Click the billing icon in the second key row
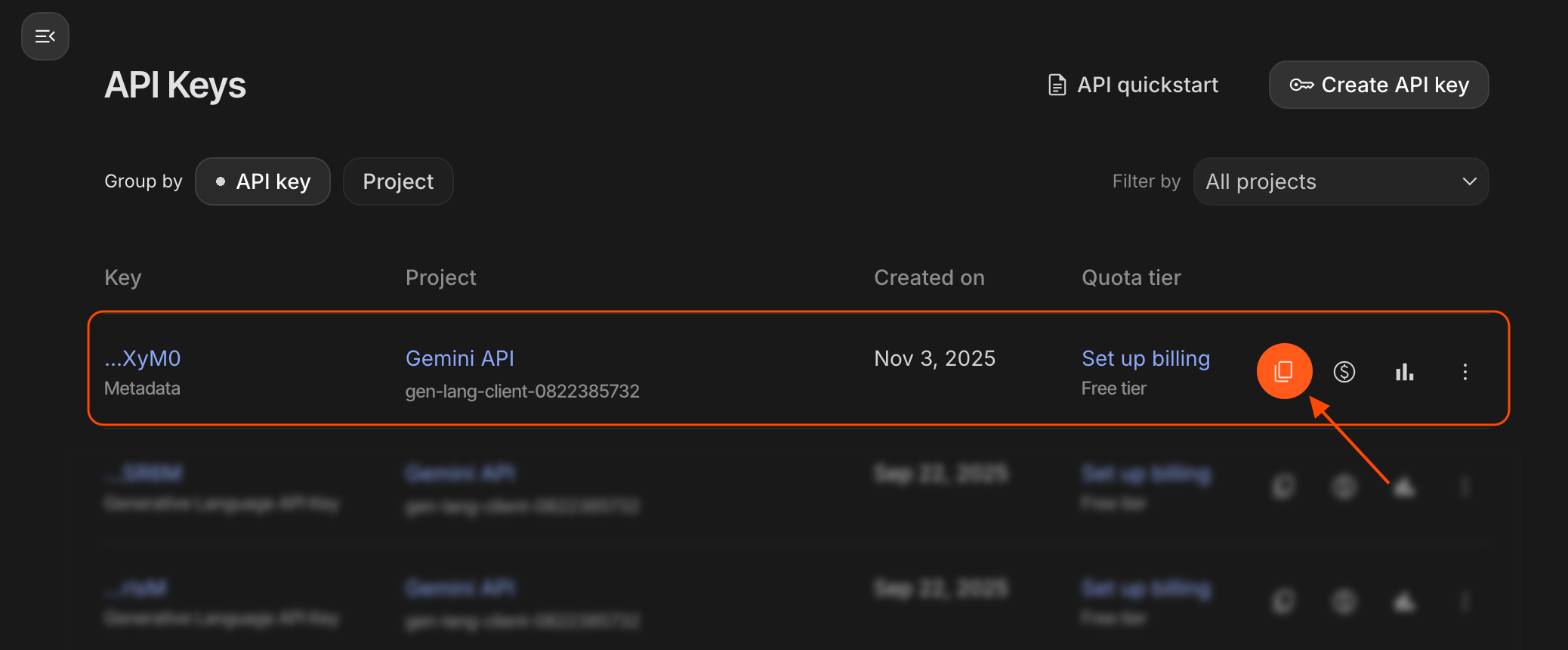Viewport: 1568px width, 650px height. tap(1344, 487)
